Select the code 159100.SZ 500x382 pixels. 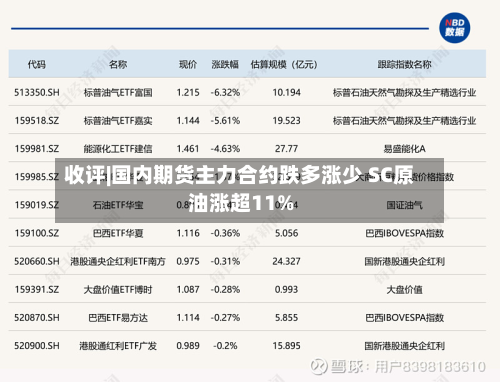tap(37, 233)
